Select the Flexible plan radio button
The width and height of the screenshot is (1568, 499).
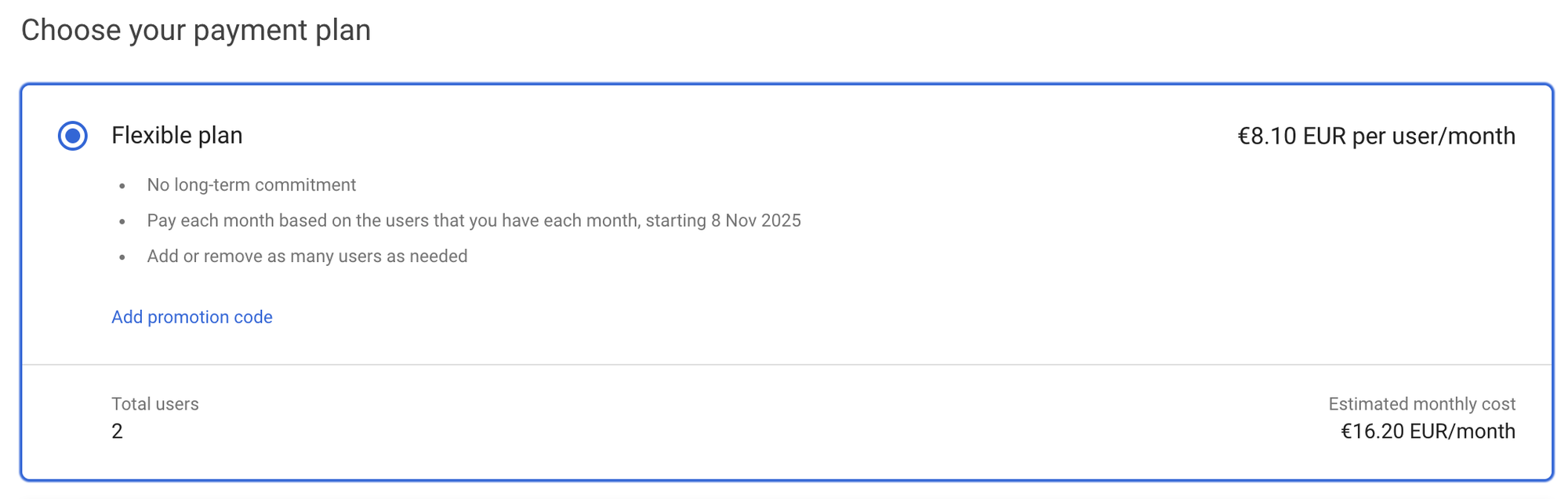[73, 136]
